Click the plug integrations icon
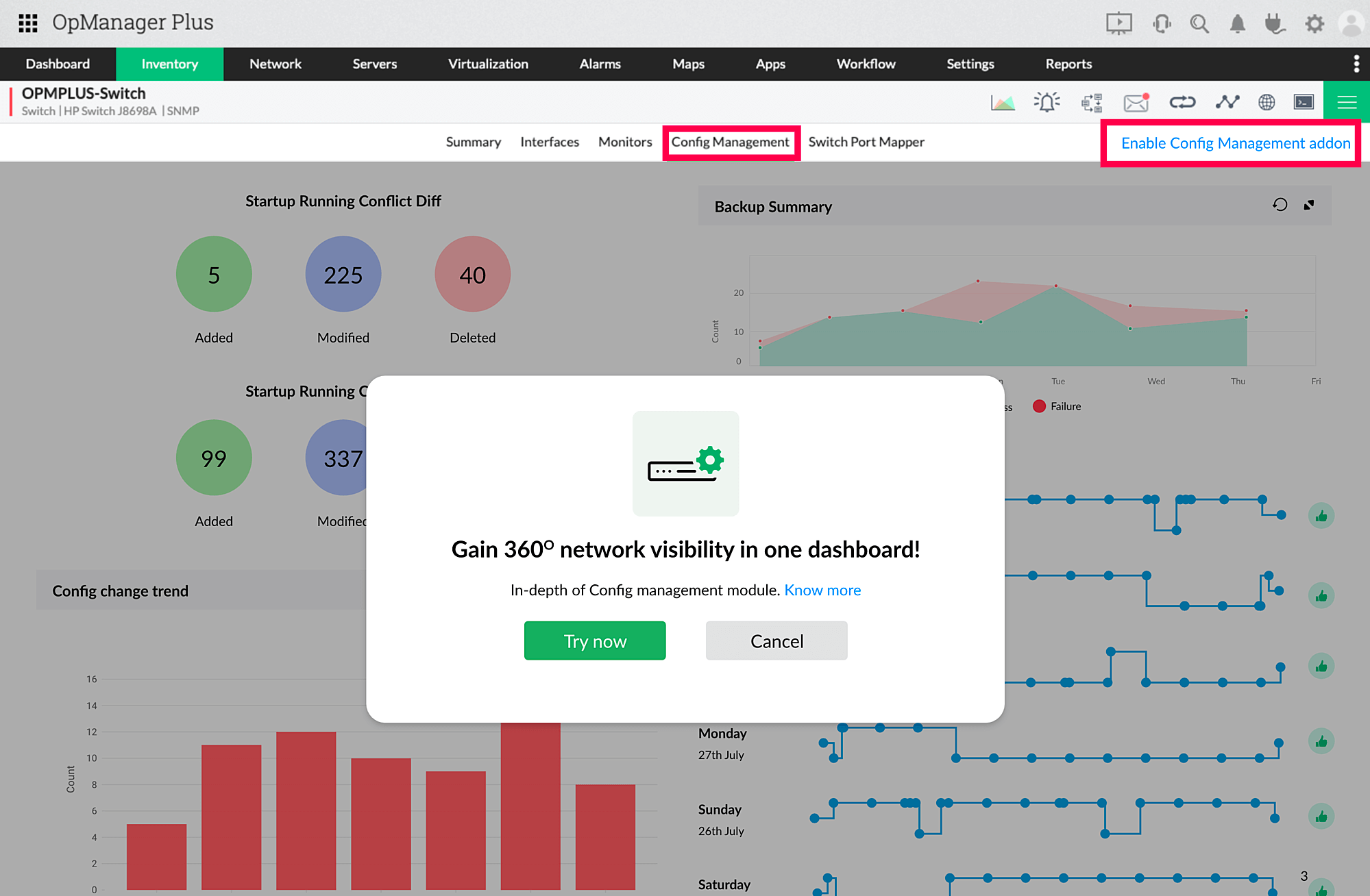This screenshot has height=896, width=1370. click(x=1275, y=24)
